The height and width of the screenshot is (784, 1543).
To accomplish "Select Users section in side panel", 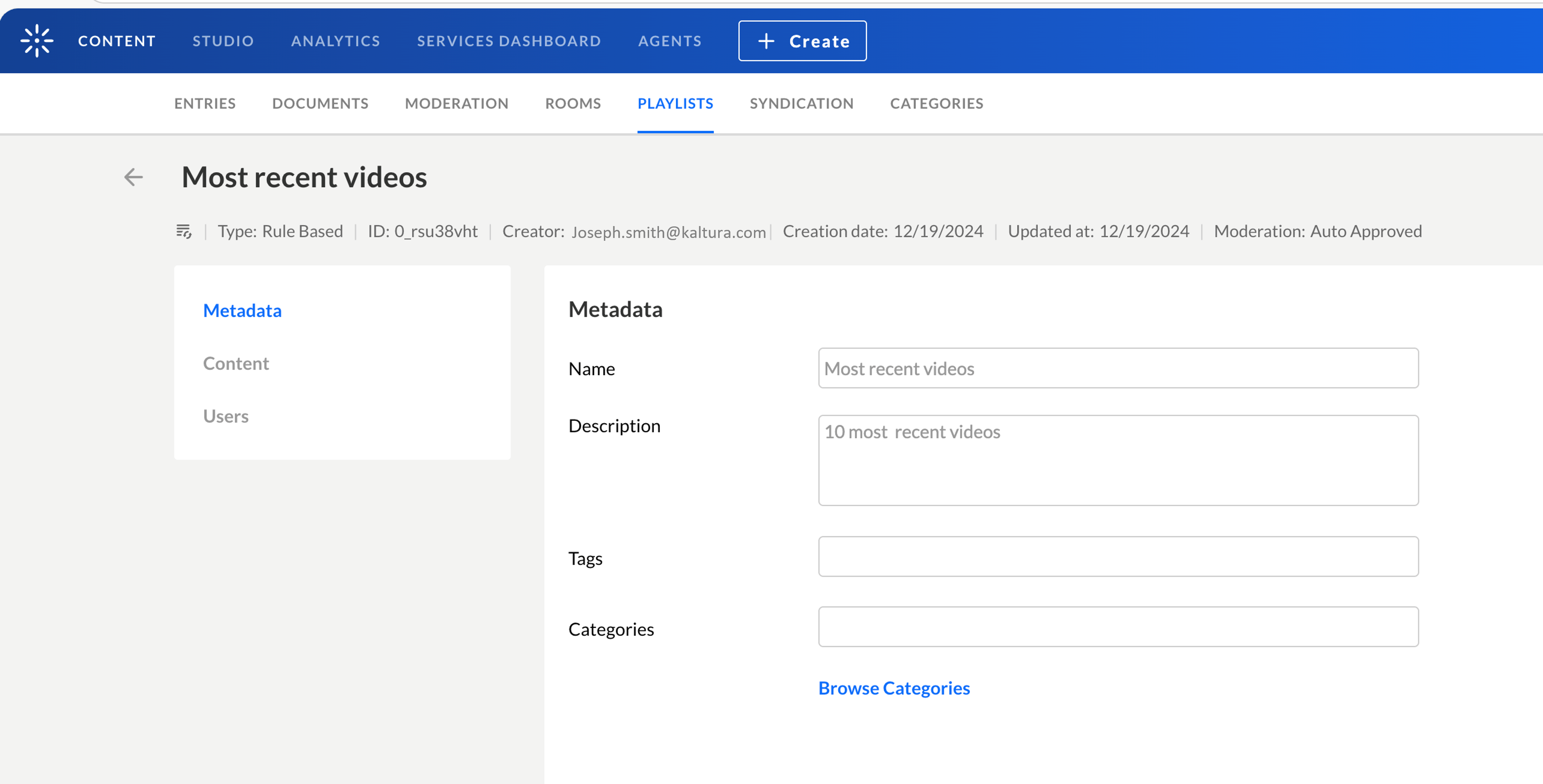I will (226, 416).
